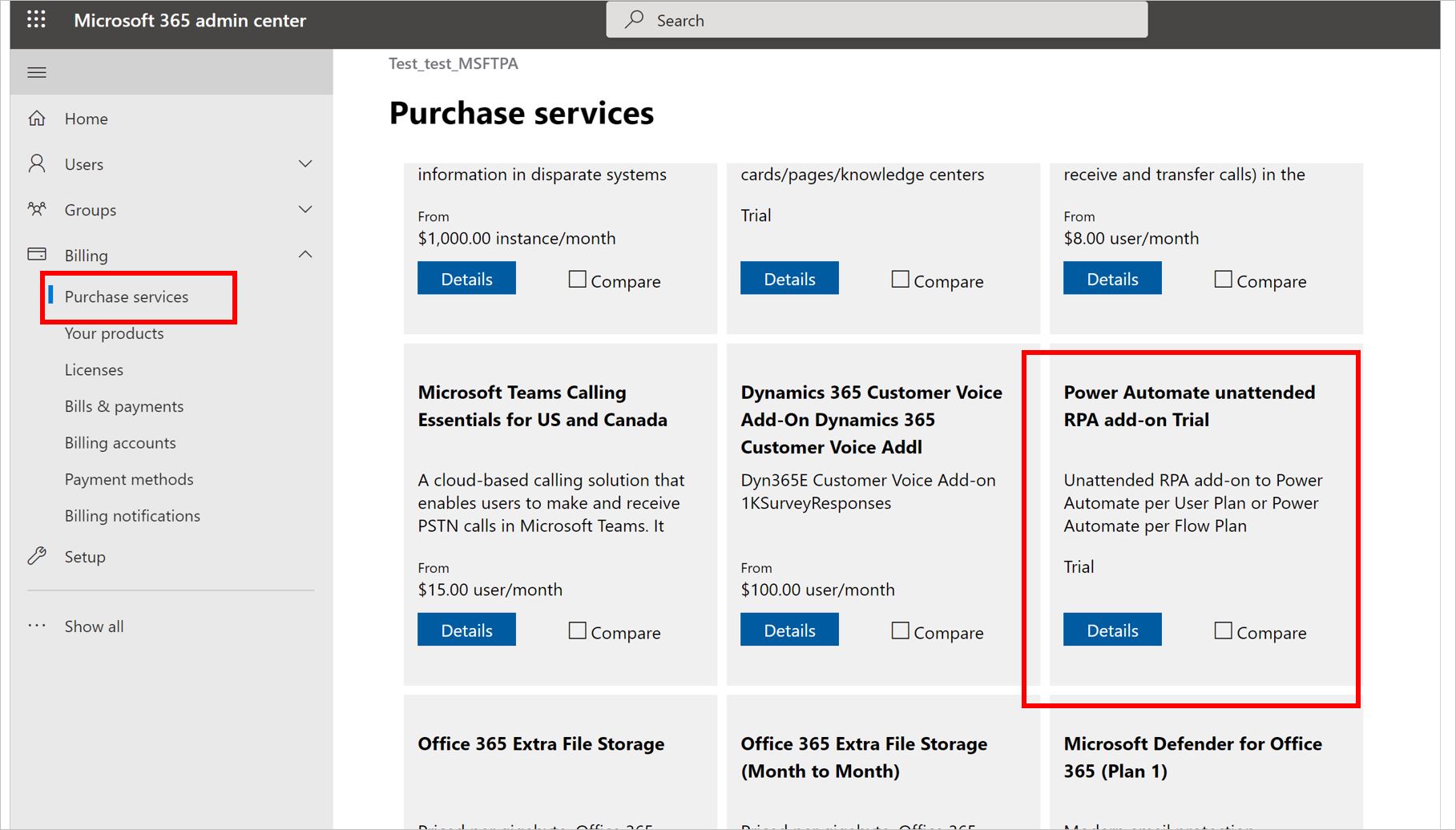Click the Purchase services page heading
The image size is (1456, 830).
(x=522, y=113)
